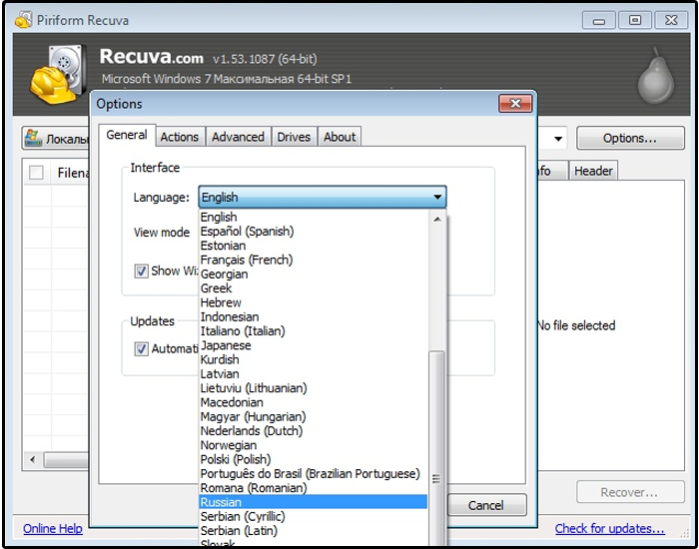Click the Piriform Recuva title bar icon

(x=23, y=20)
